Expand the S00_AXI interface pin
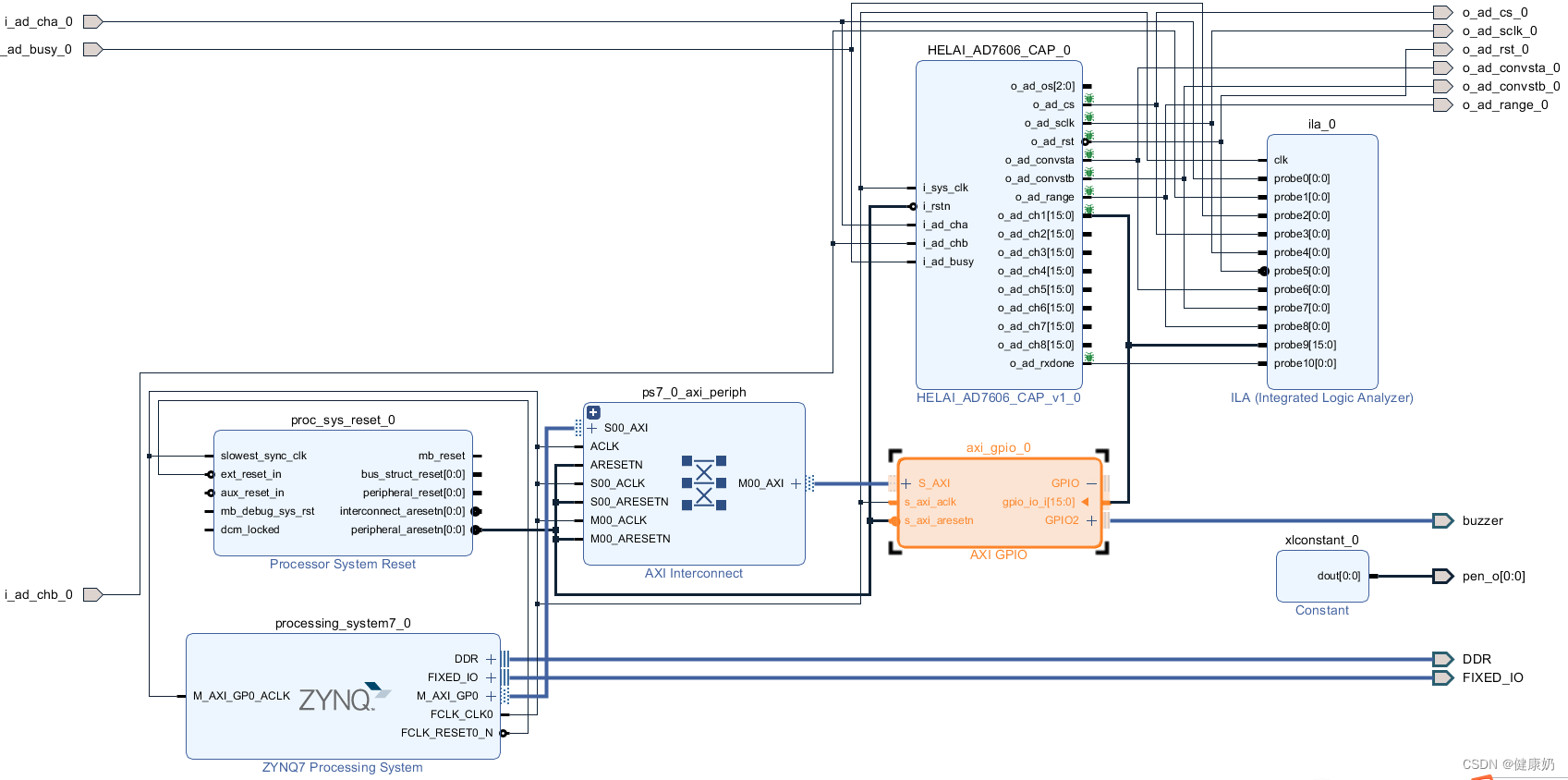The image size is (1568, 780). 592,428
